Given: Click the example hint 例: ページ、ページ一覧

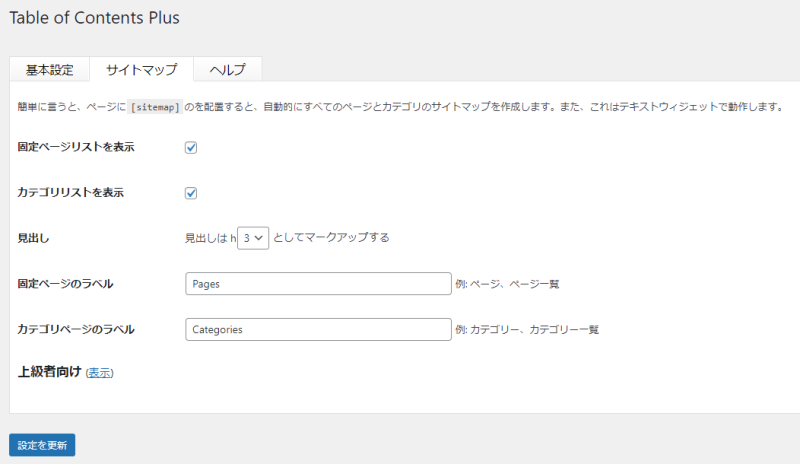Looking at the screenshot, I should point(506,284).
